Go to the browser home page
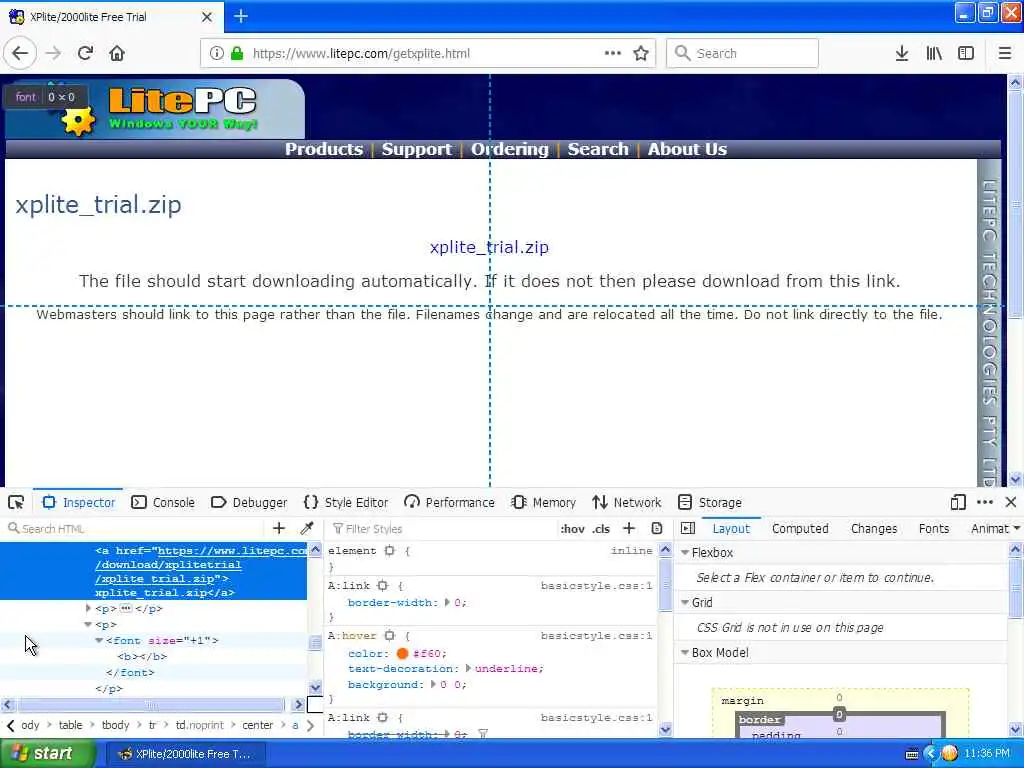1024x768 pixels. [117, 53]
